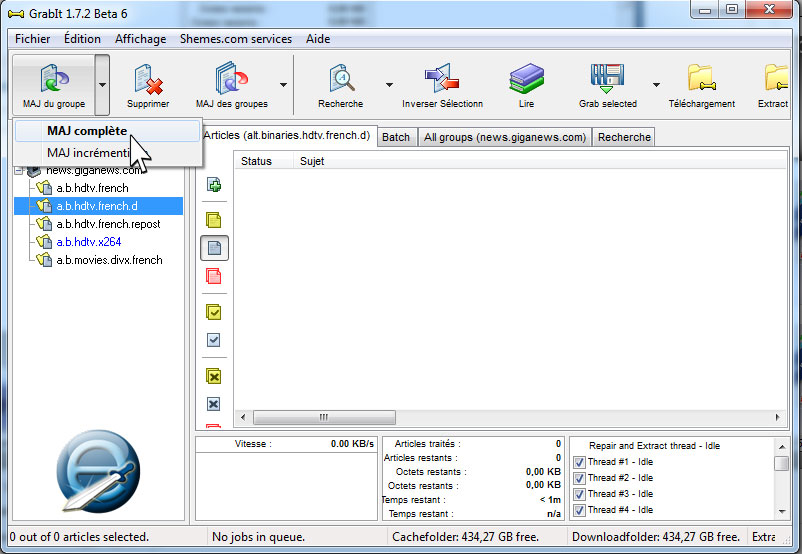Open the Téléchargement folder icon
This screenshot has height=554, width=802.
tap(701, 78)
